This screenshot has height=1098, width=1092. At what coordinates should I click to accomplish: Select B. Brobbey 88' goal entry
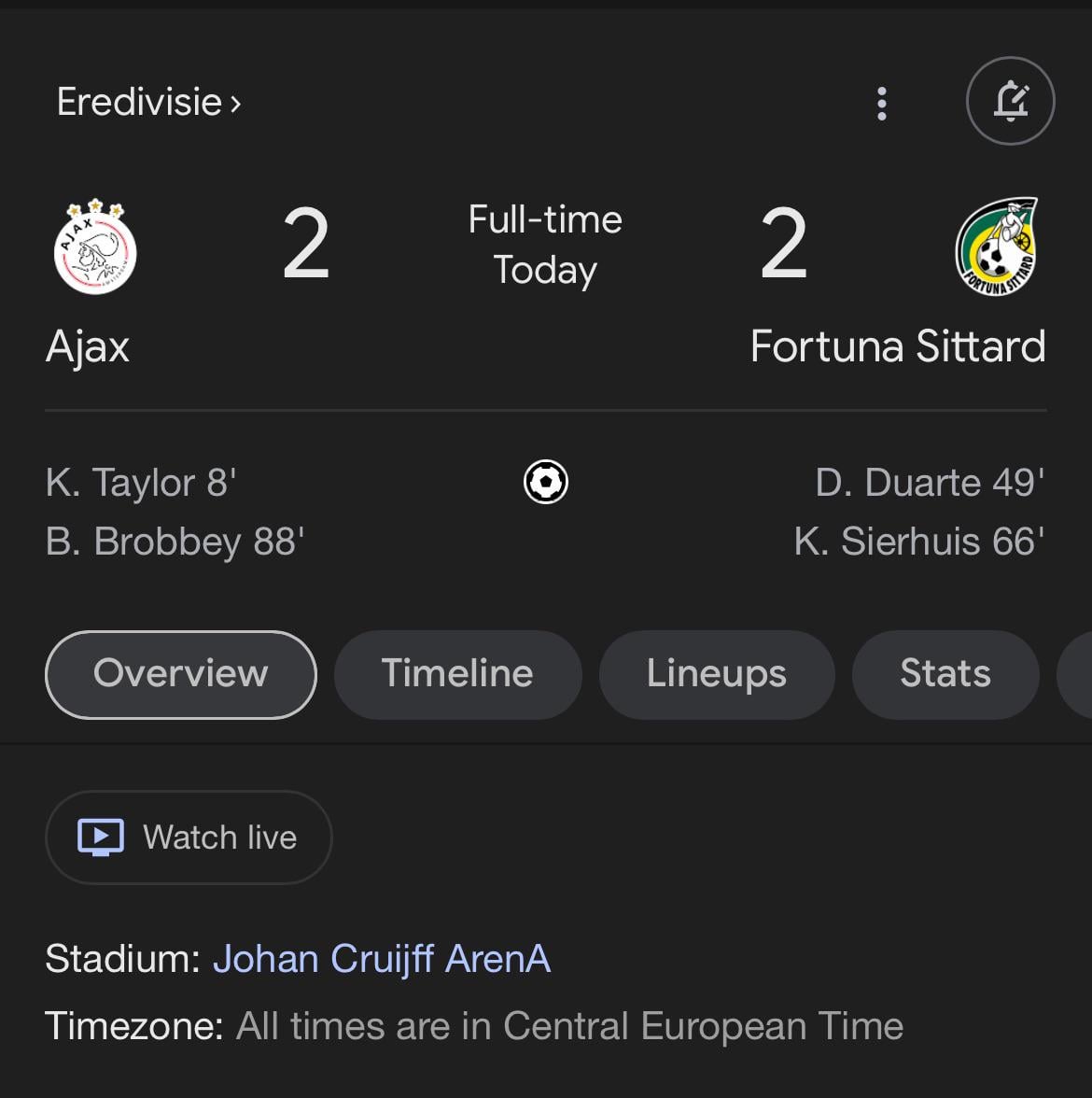[175, 542]
